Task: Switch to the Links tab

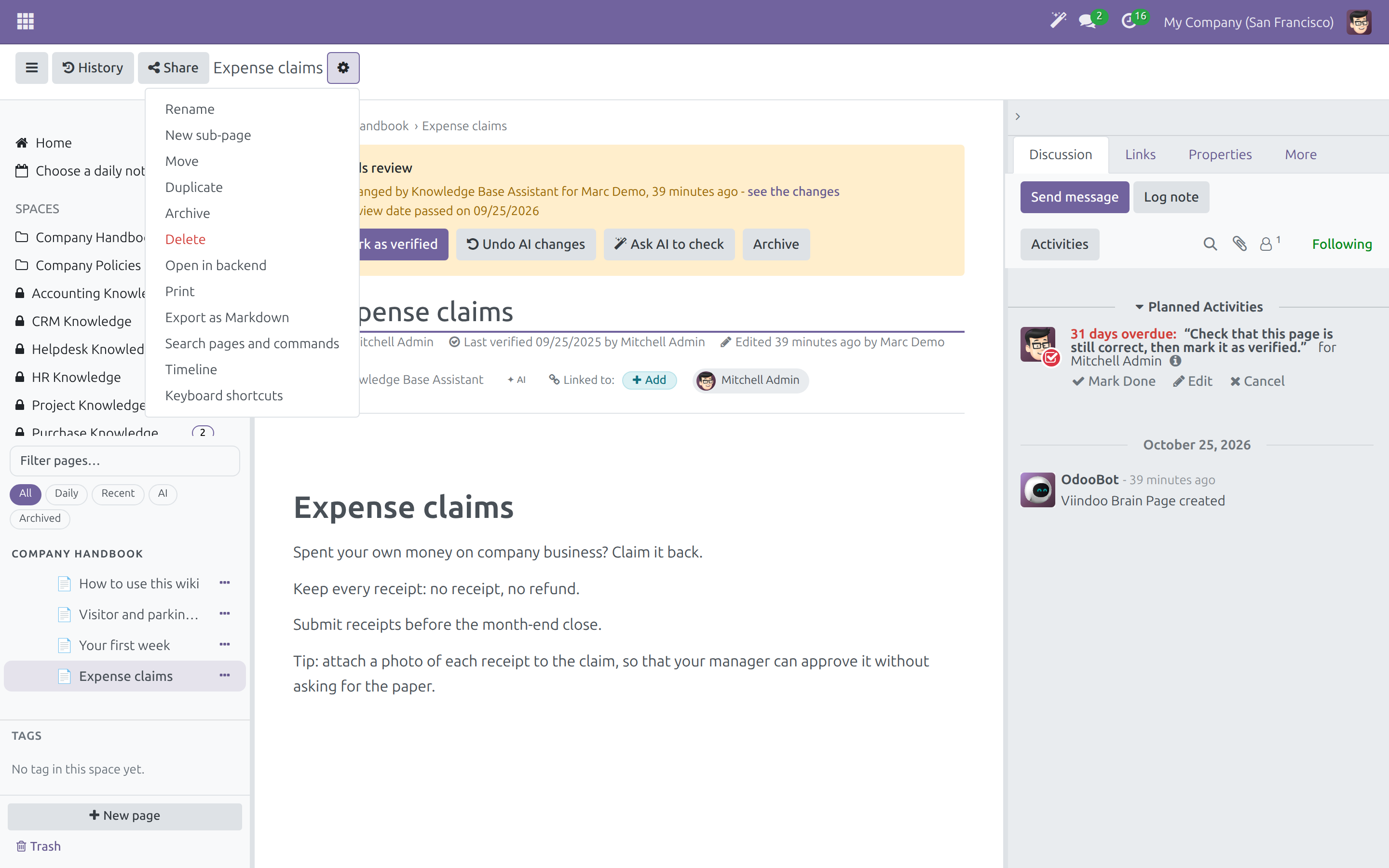Action: (x=1140, y=154)
